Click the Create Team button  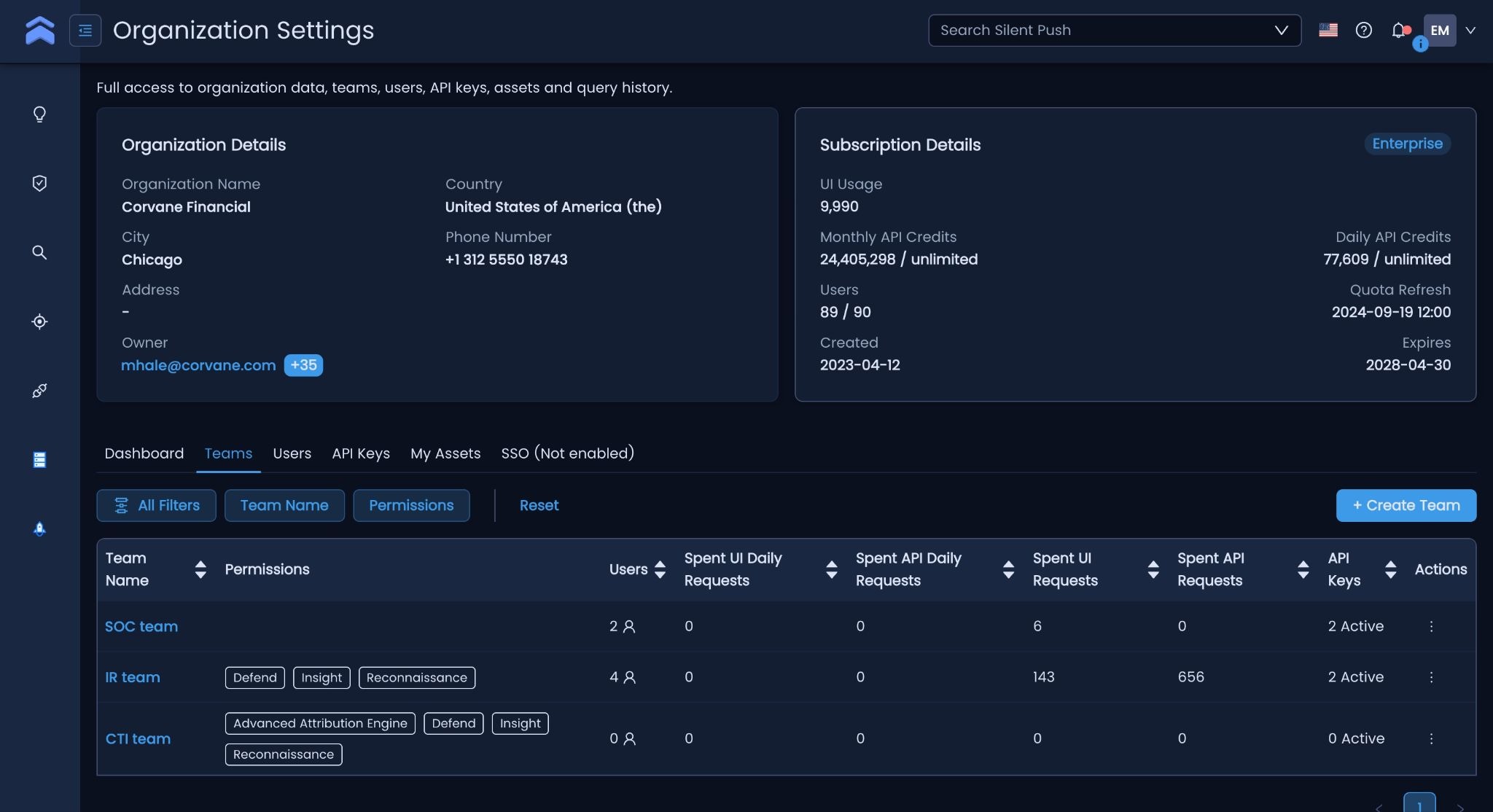(1406, 505)
